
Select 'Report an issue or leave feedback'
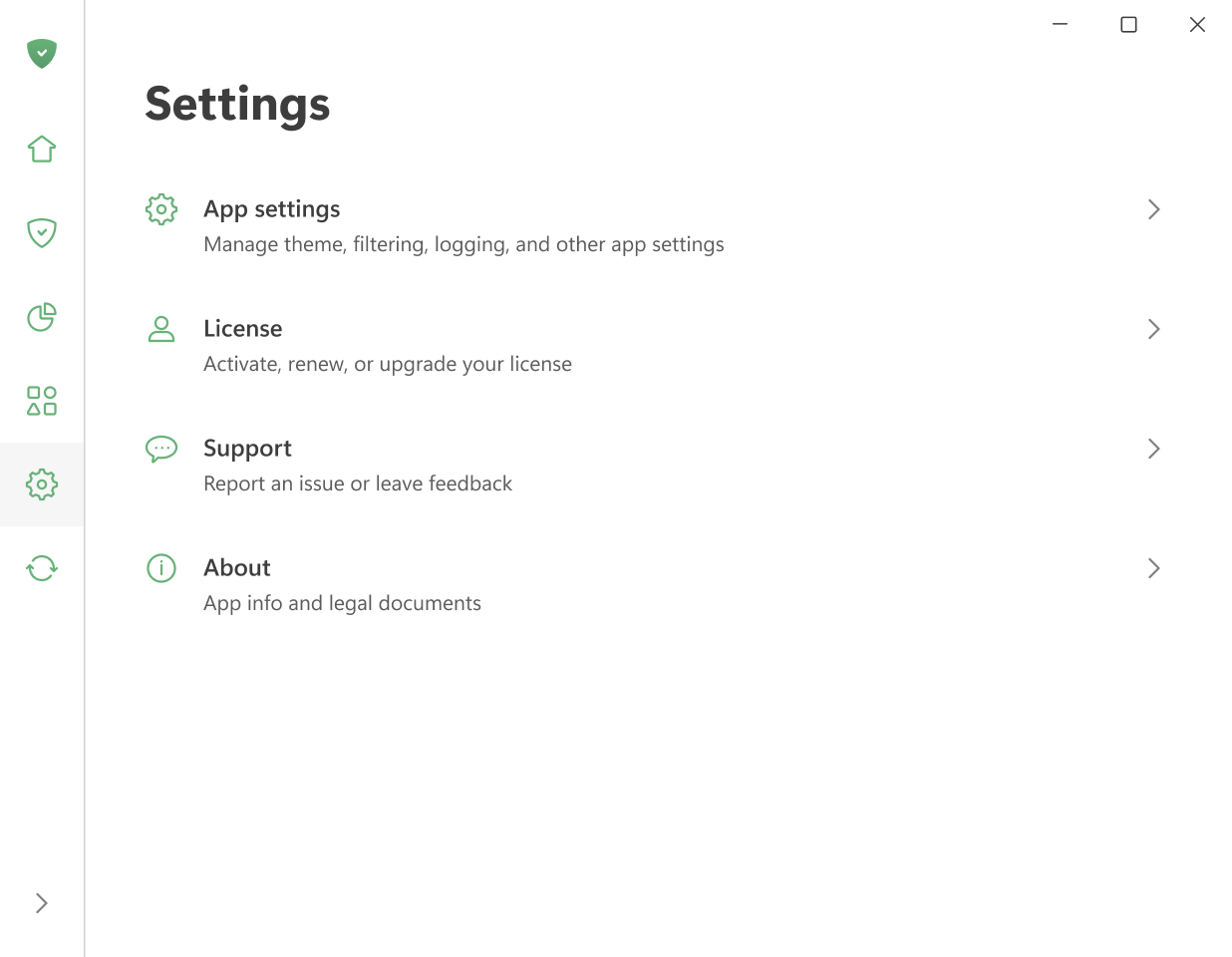tap(358, 483)
